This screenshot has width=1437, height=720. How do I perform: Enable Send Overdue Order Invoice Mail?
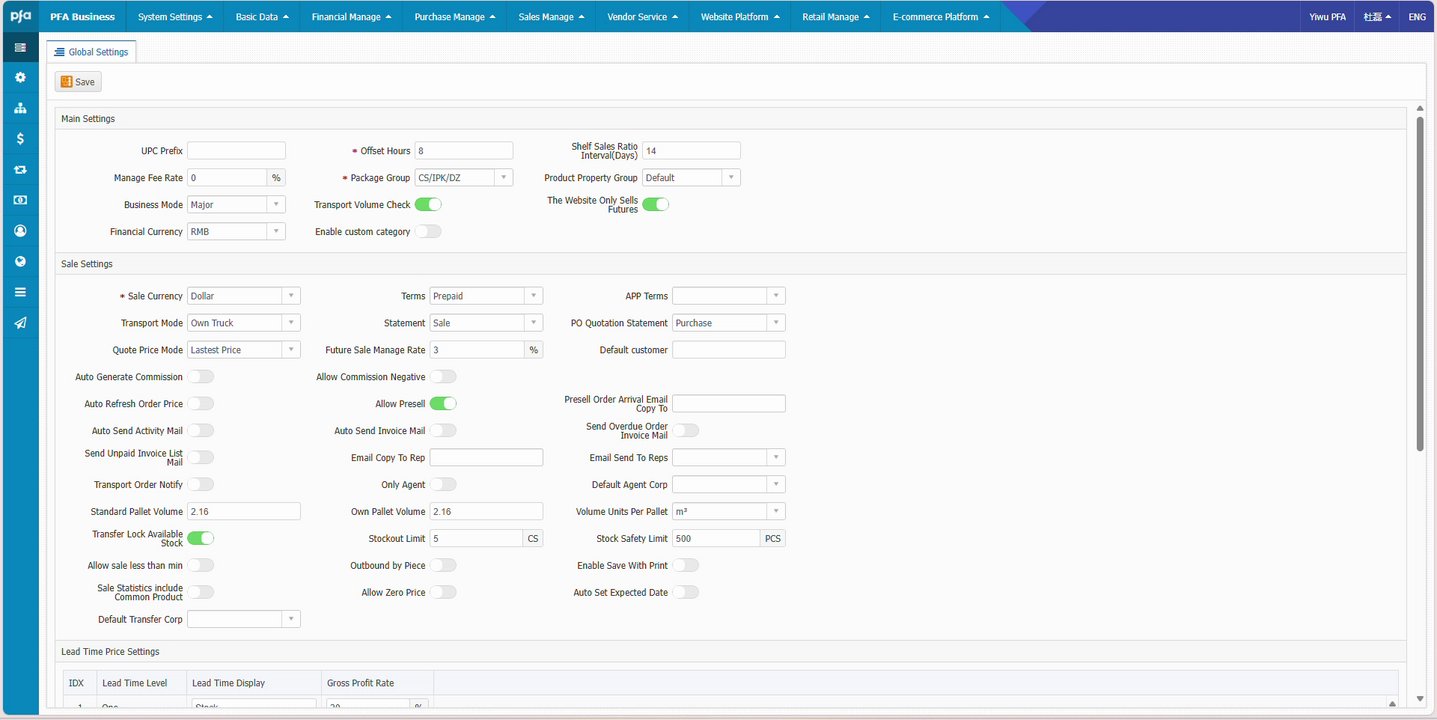[x=686, y=431]
